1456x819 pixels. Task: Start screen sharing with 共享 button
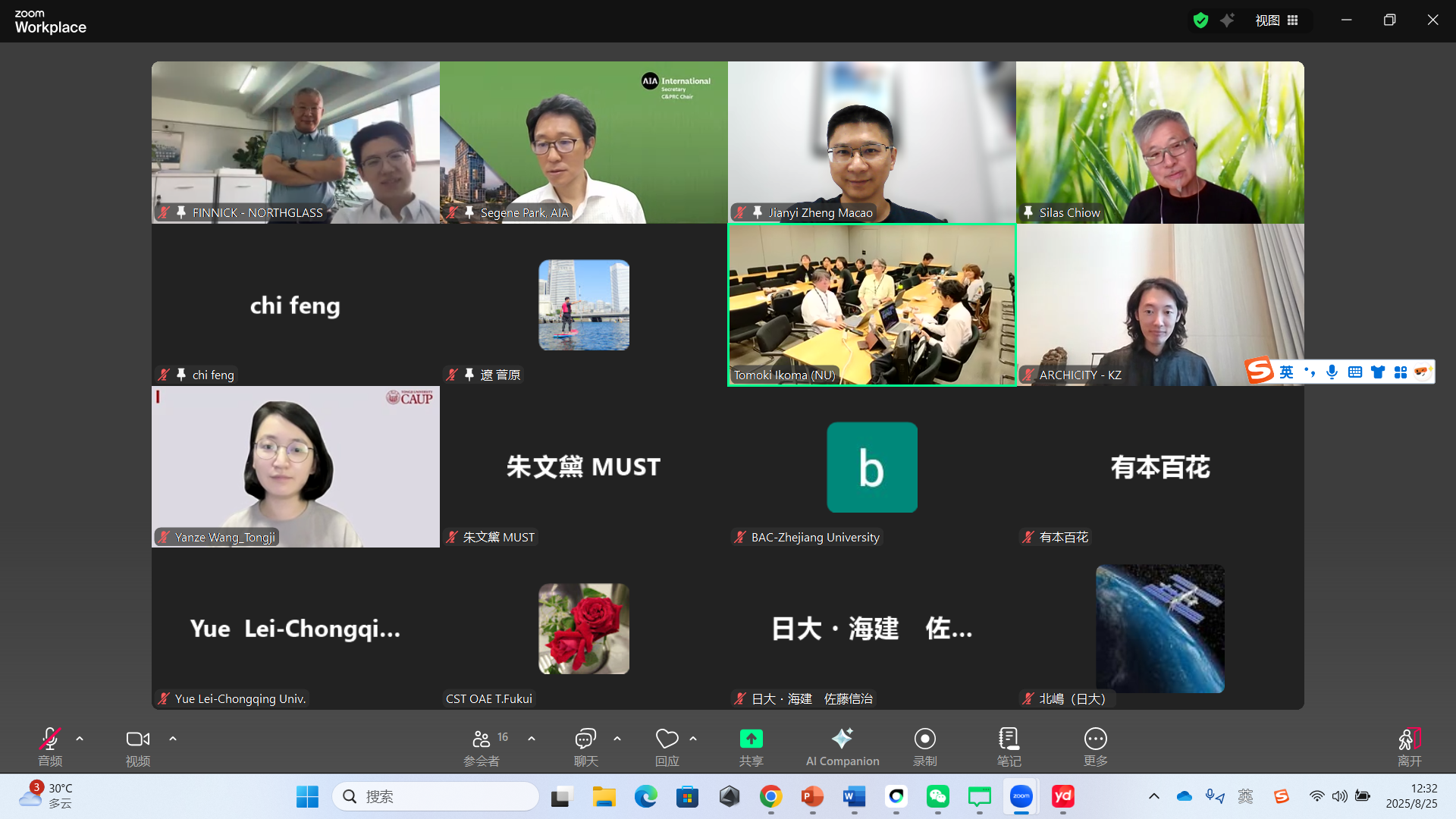pos(751,746)
